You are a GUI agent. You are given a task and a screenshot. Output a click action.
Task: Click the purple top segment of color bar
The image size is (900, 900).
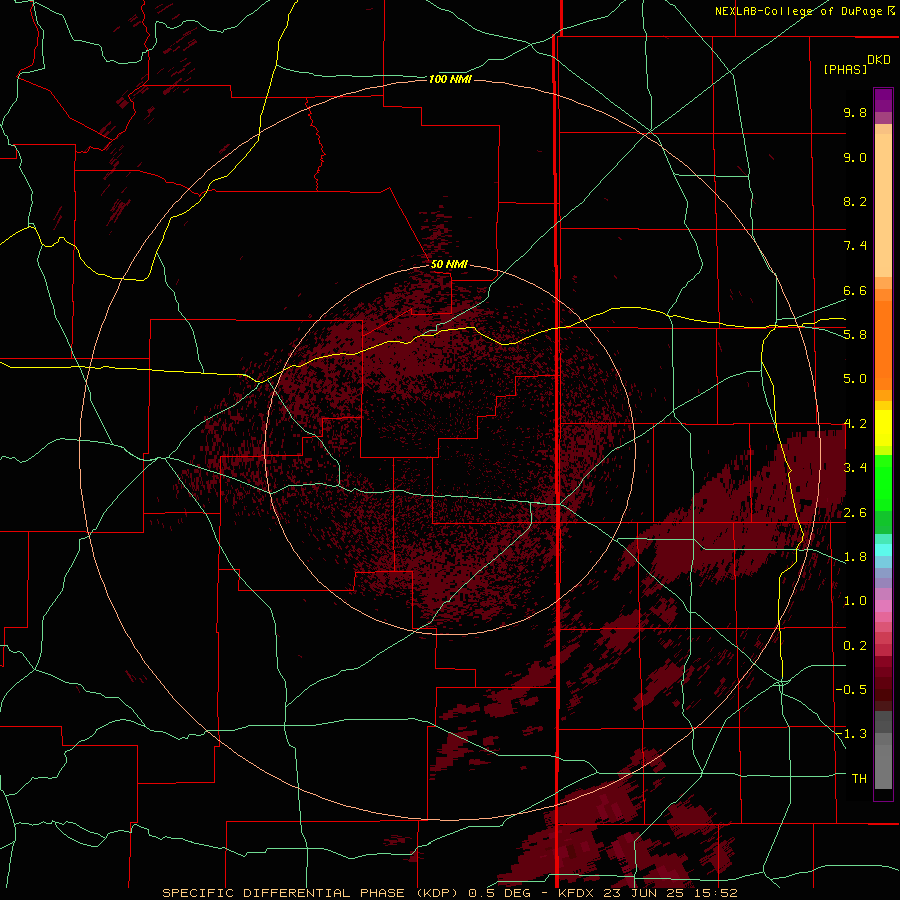(883, 100)
